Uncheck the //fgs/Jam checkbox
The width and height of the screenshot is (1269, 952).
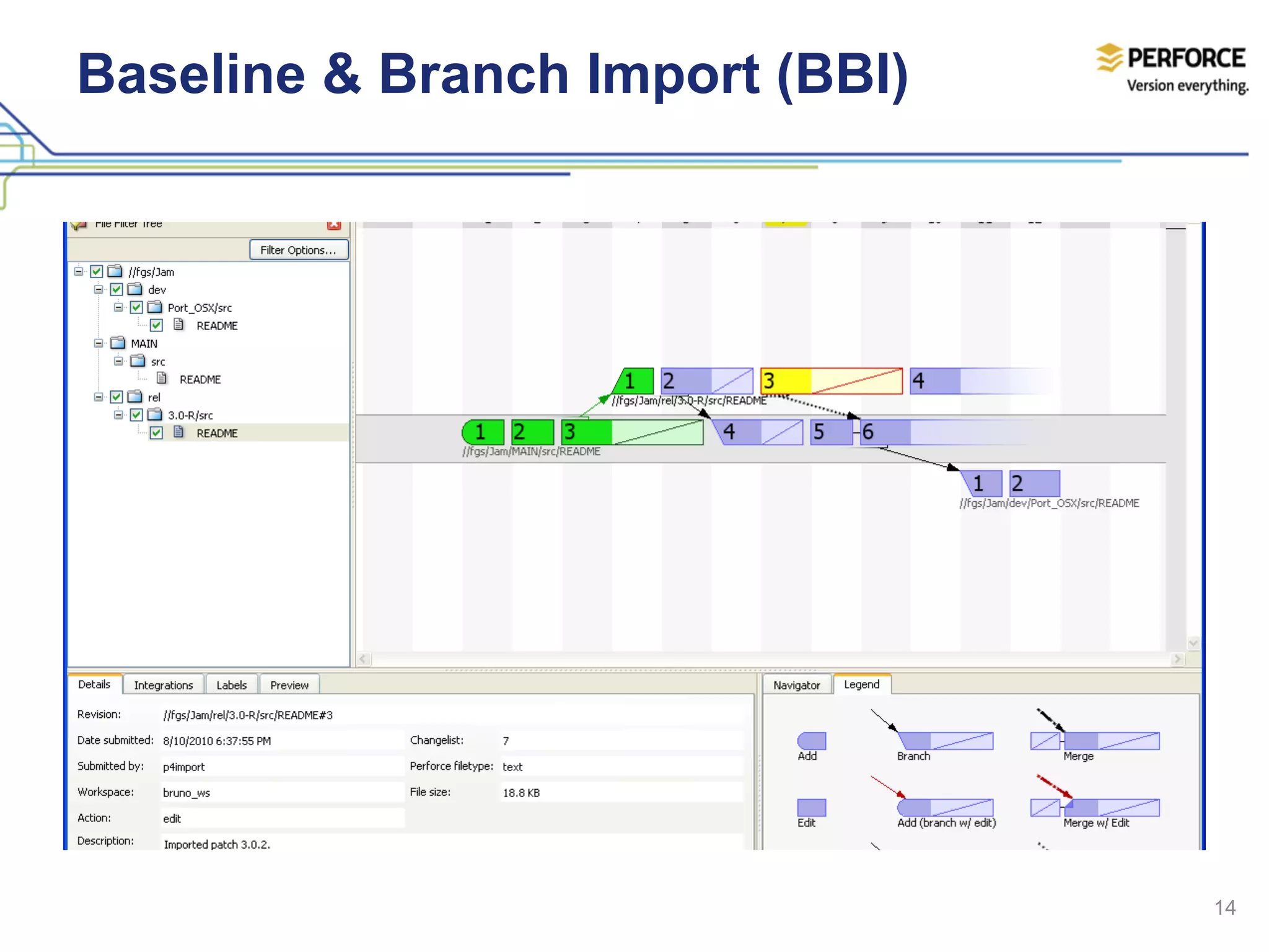pyautogui.click(x=96, y=271)
